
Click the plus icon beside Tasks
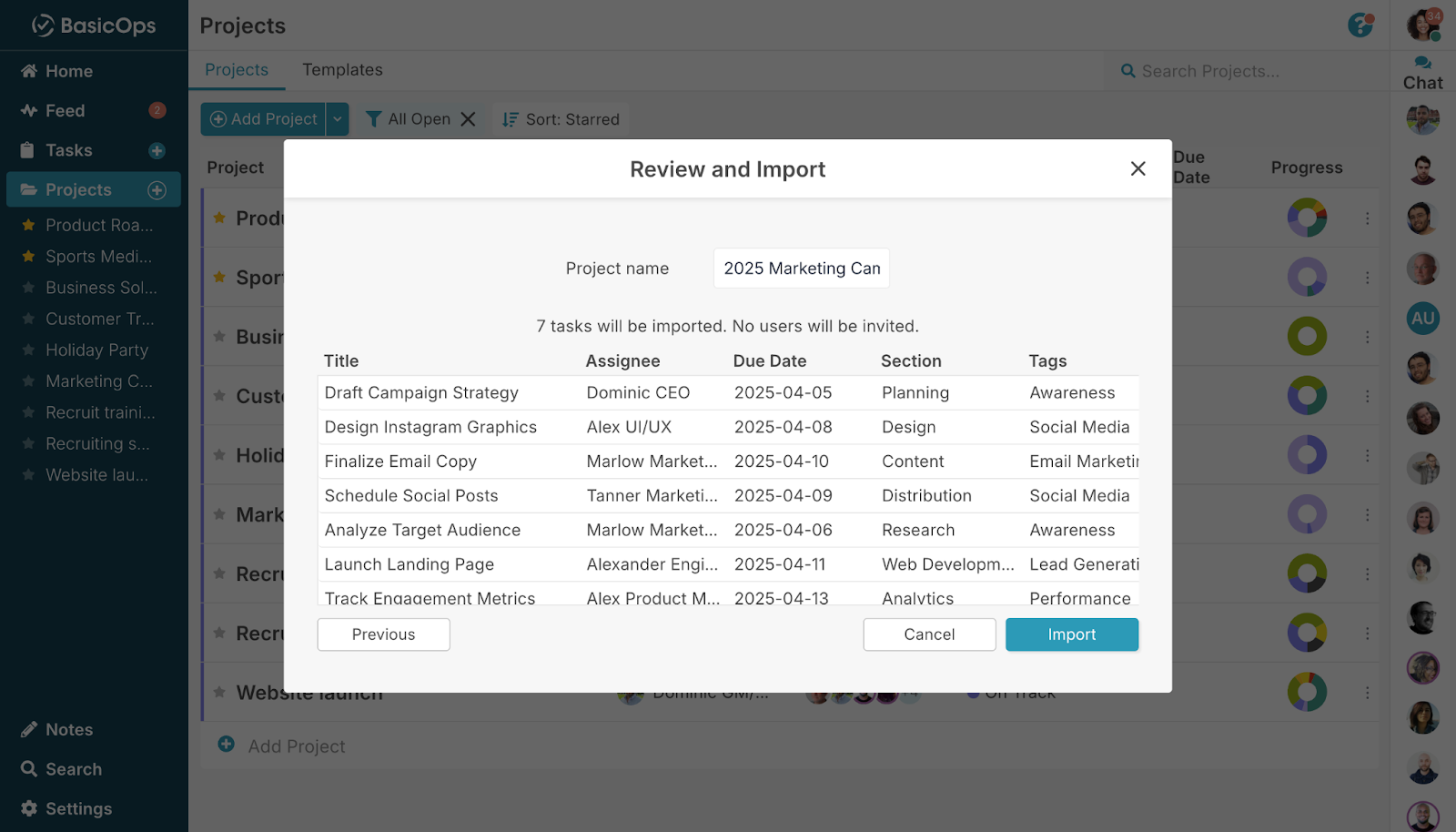(157, 151)
